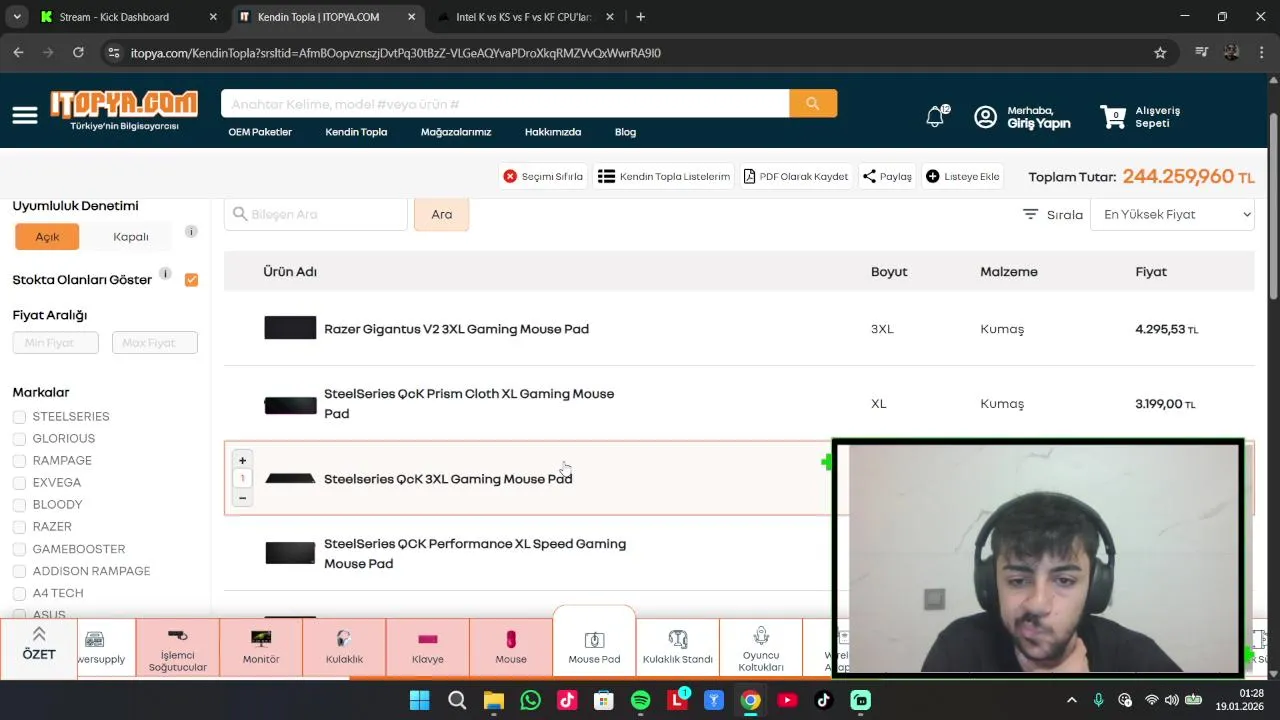
Task: Check the RAMPAGE brand filter
Action: (19, 461)
